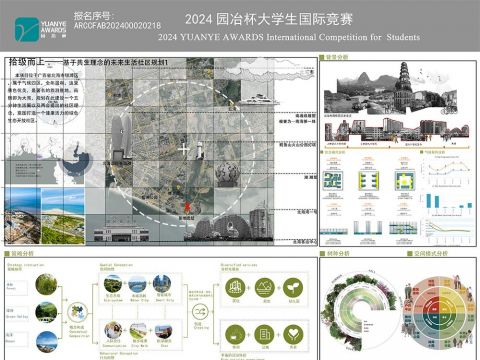Image resolution: width=480 pixels, height=360 pixels.
Task: Click the 'Green Valley' label box
Action: (x=17, y=314)
